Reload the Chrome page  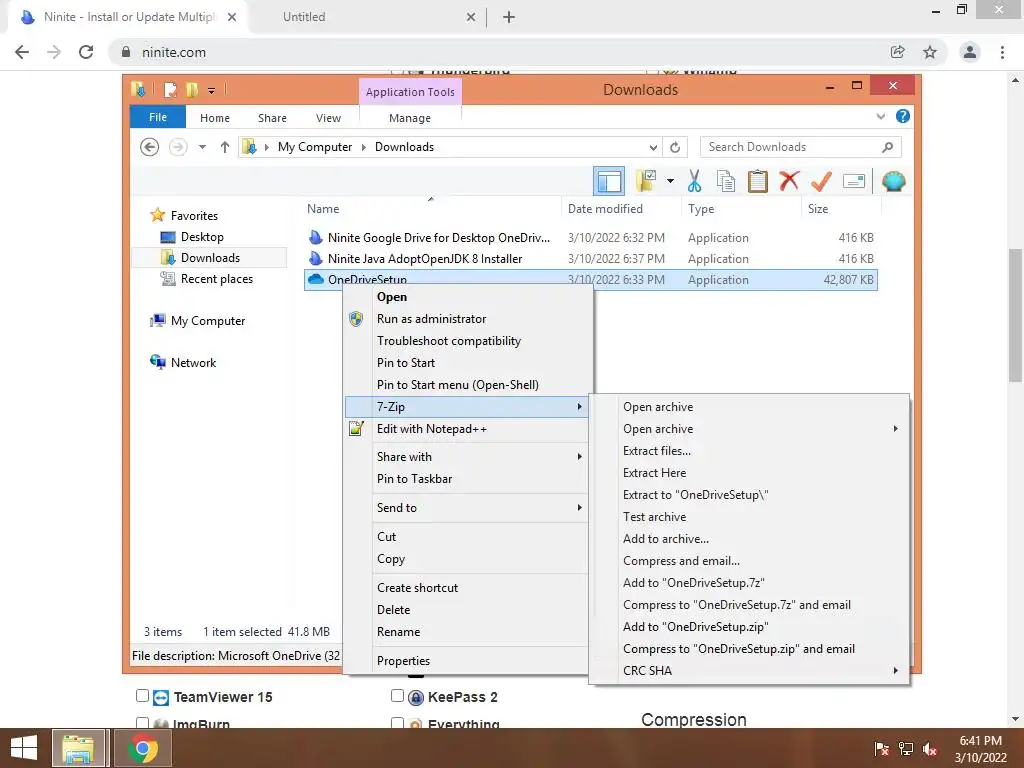coord(86,52)
